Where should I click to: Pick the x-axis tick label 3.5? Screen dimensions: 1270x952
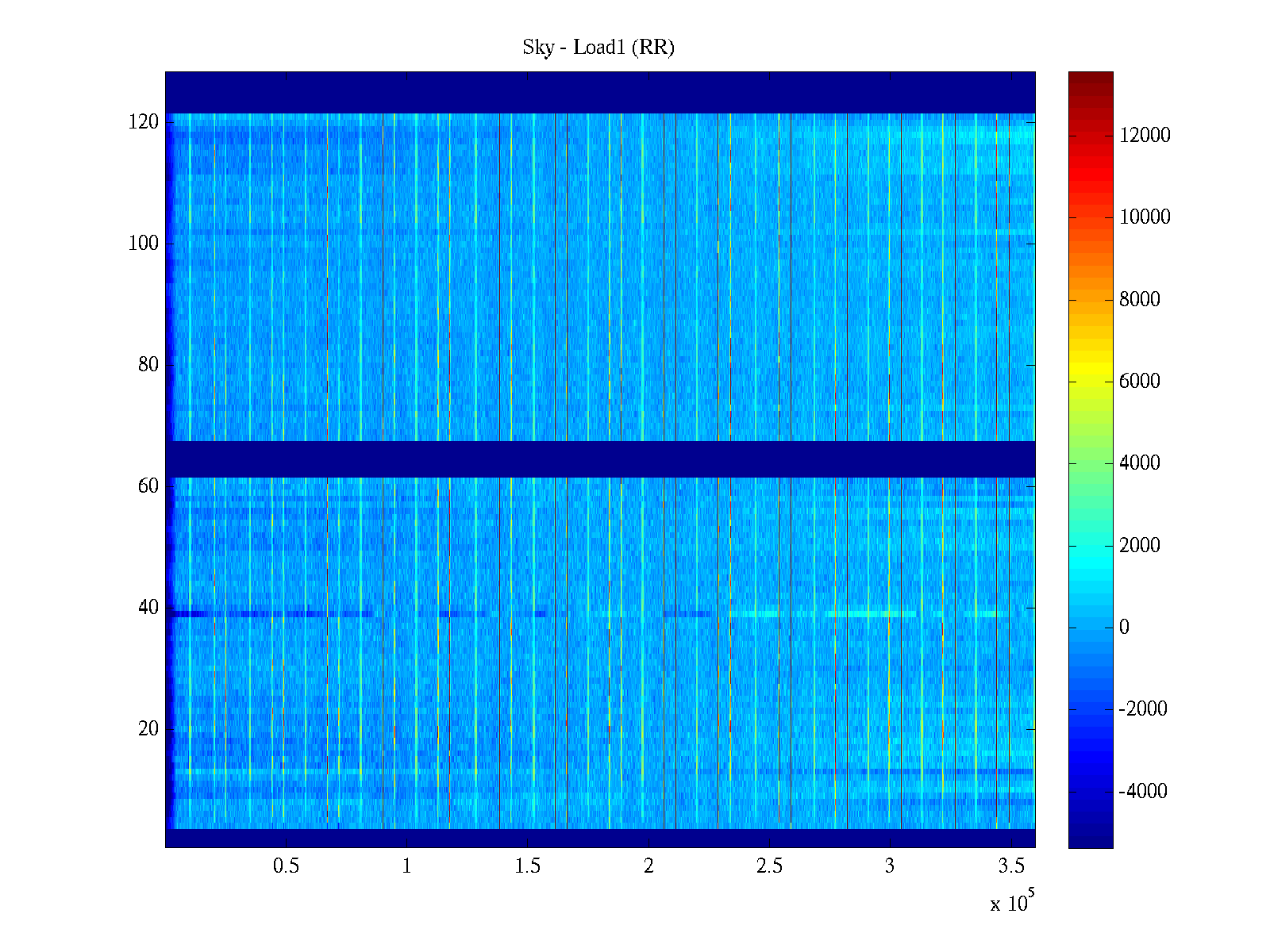click(1010, 866)
